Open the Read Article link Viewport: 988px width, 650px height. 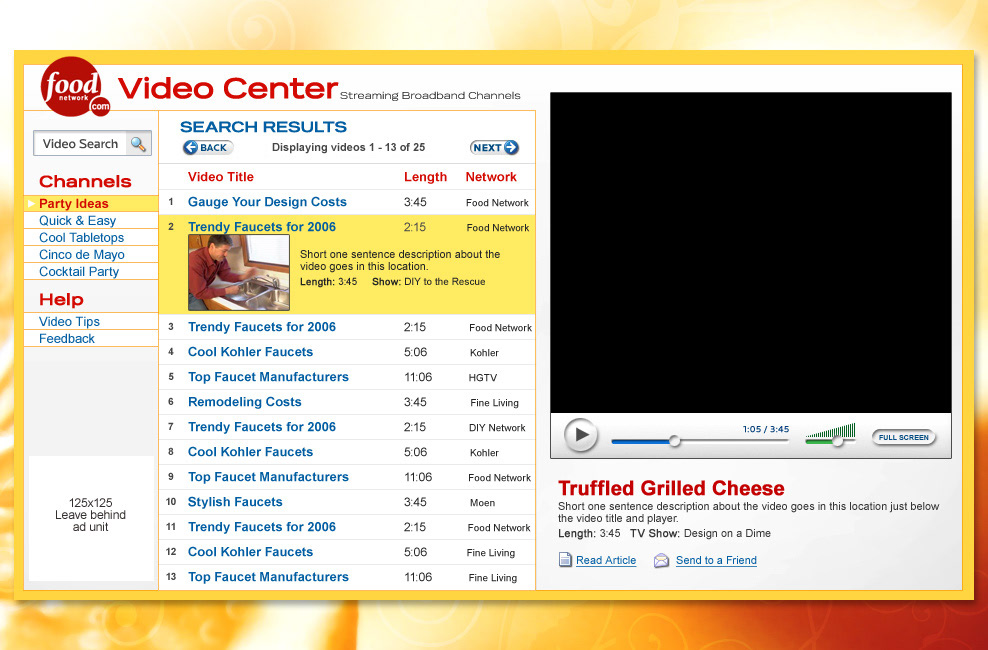[x=606, y=560]
